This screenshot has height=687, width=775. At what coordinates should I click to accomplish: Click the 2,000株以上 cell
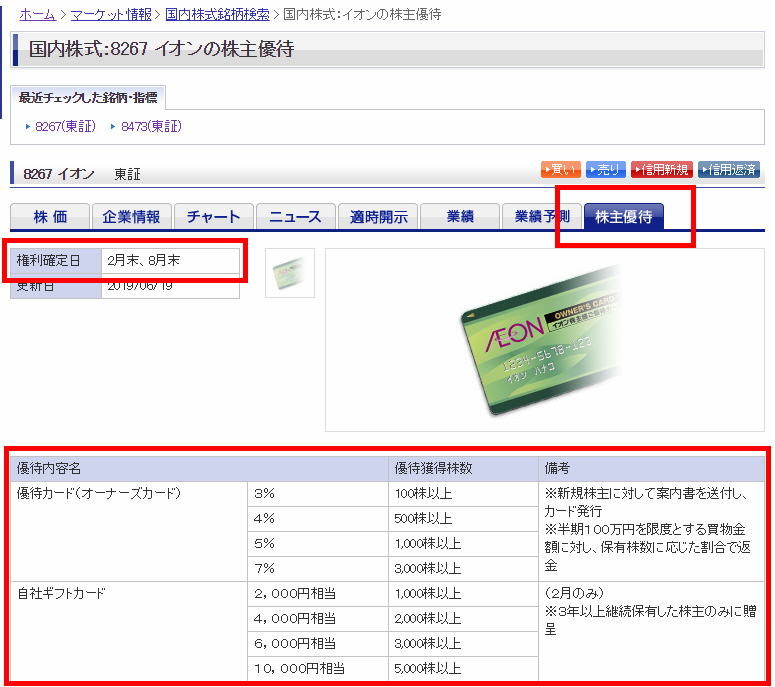(x=463, y=619)
